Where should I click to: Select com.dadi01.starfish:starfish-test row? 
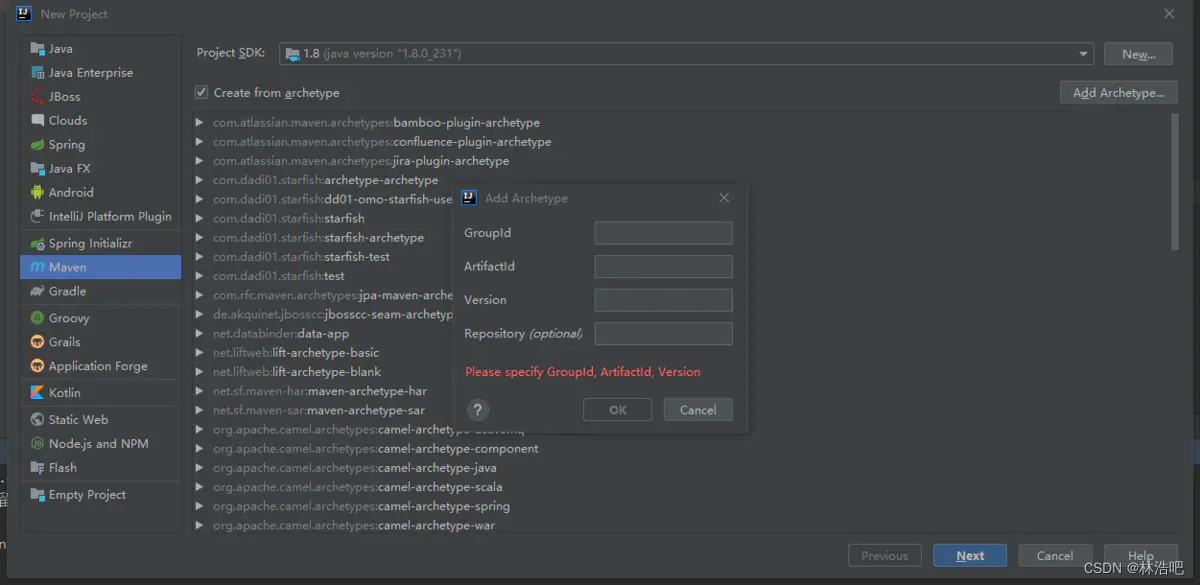point(301,256)
